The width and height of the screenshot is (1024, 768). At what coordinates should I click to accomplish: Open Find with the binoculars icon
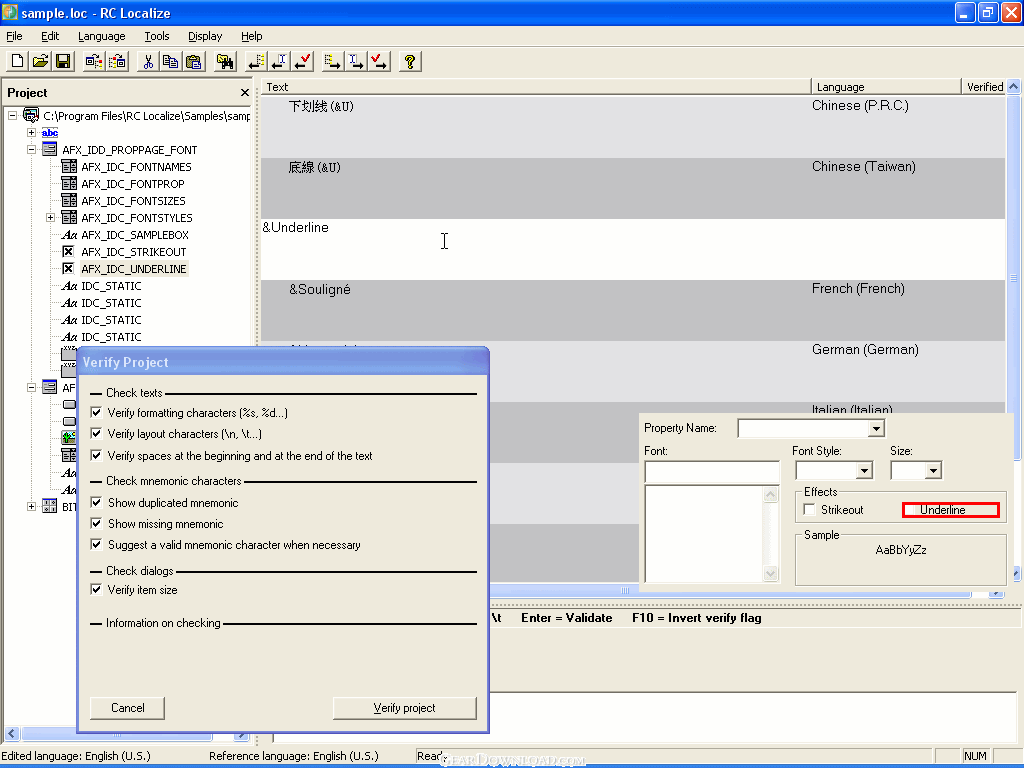225,61
